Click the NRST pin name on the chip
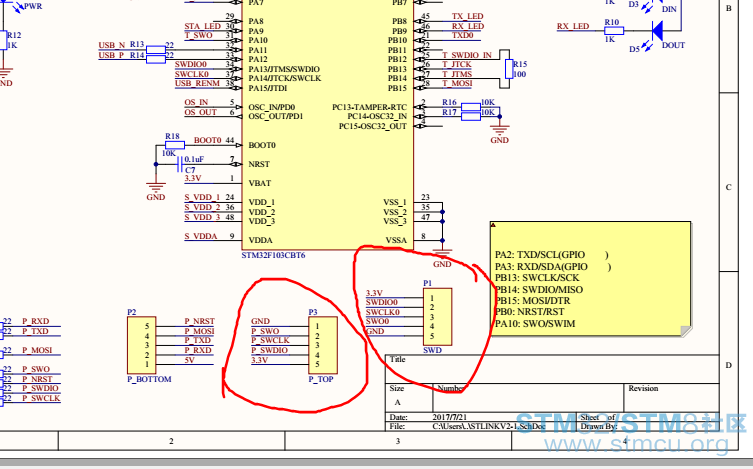 (x=259, y=164)
